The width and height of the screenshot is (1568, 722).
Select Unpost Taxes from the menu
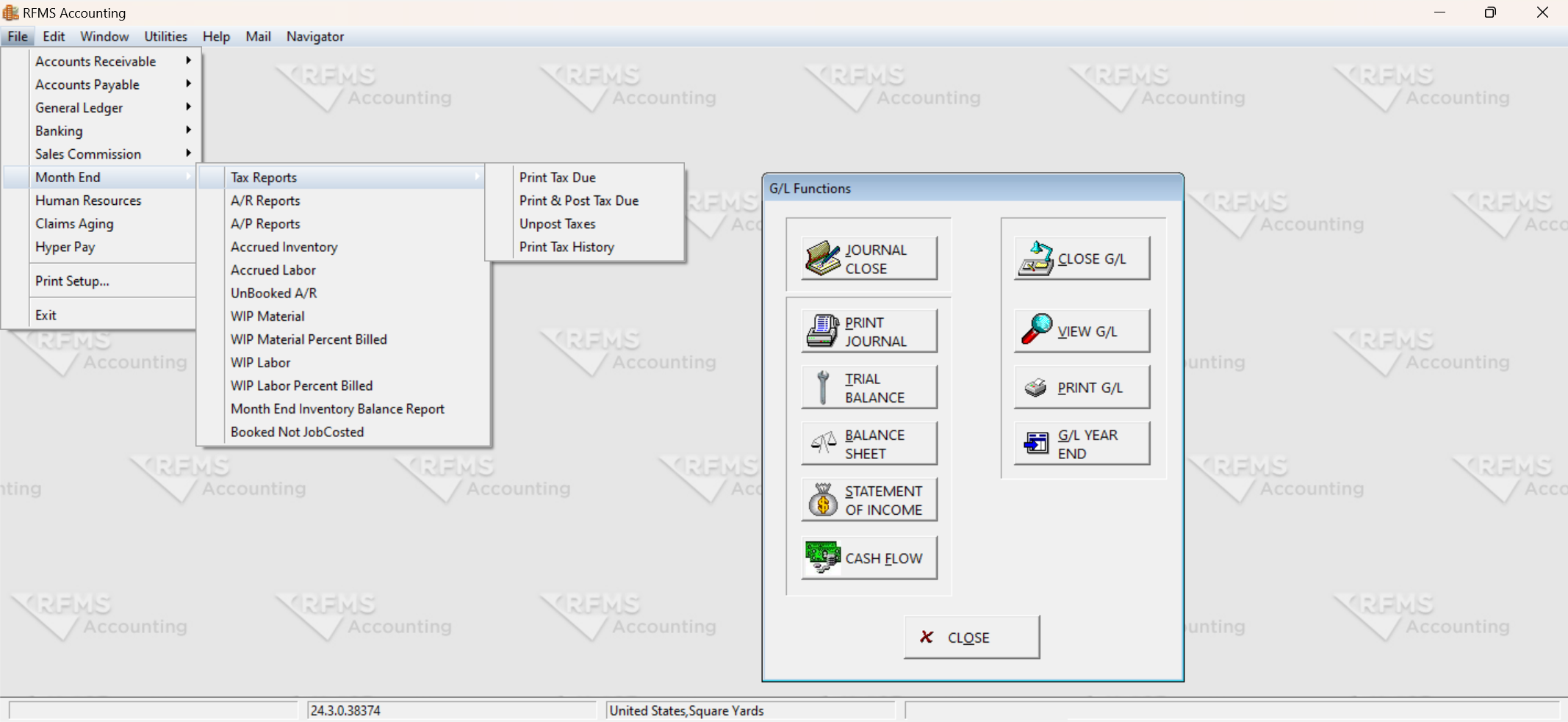556,223
